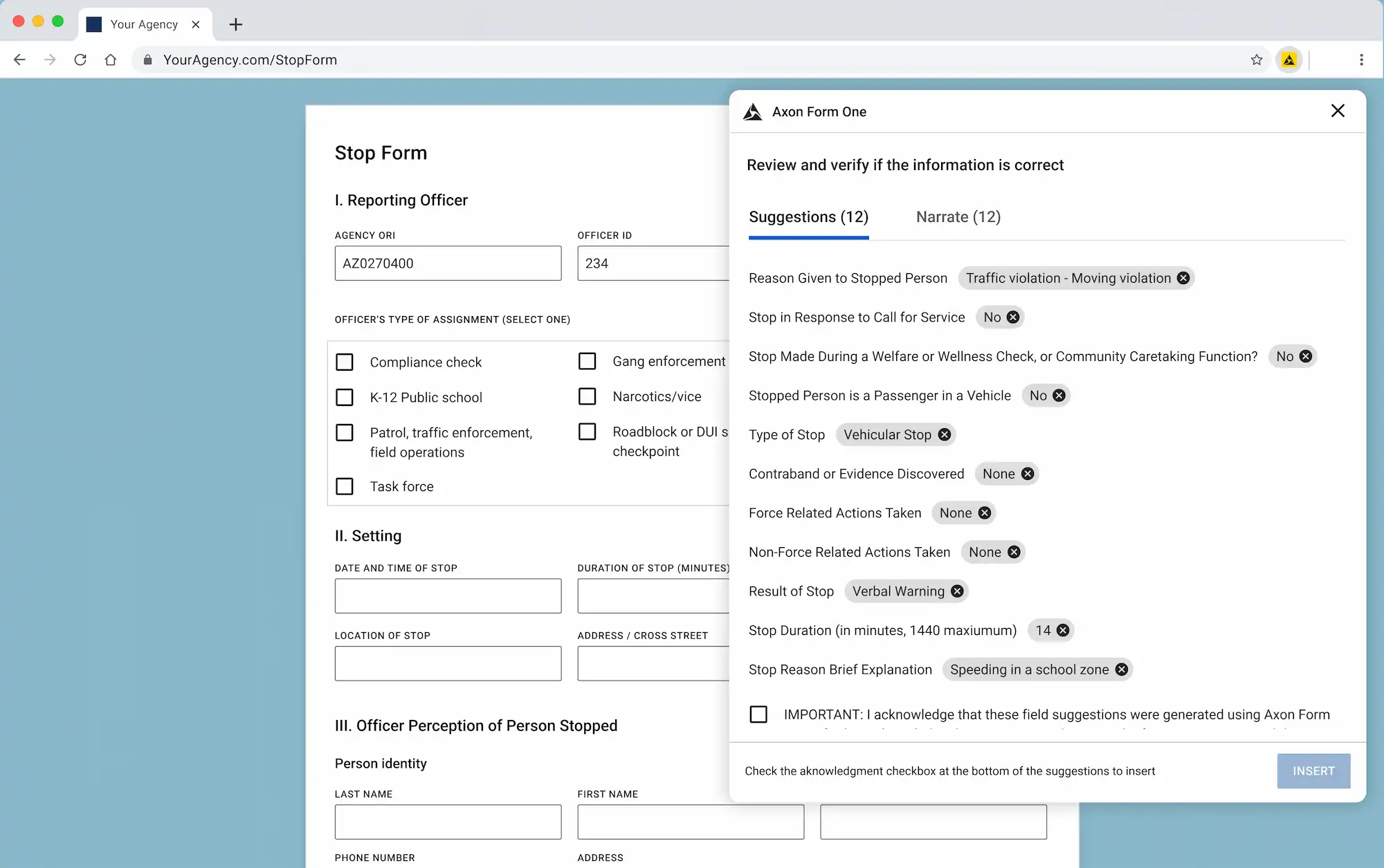
Task: Remove the "14" stop duration chip
Action: click(x=1064, y=630)
